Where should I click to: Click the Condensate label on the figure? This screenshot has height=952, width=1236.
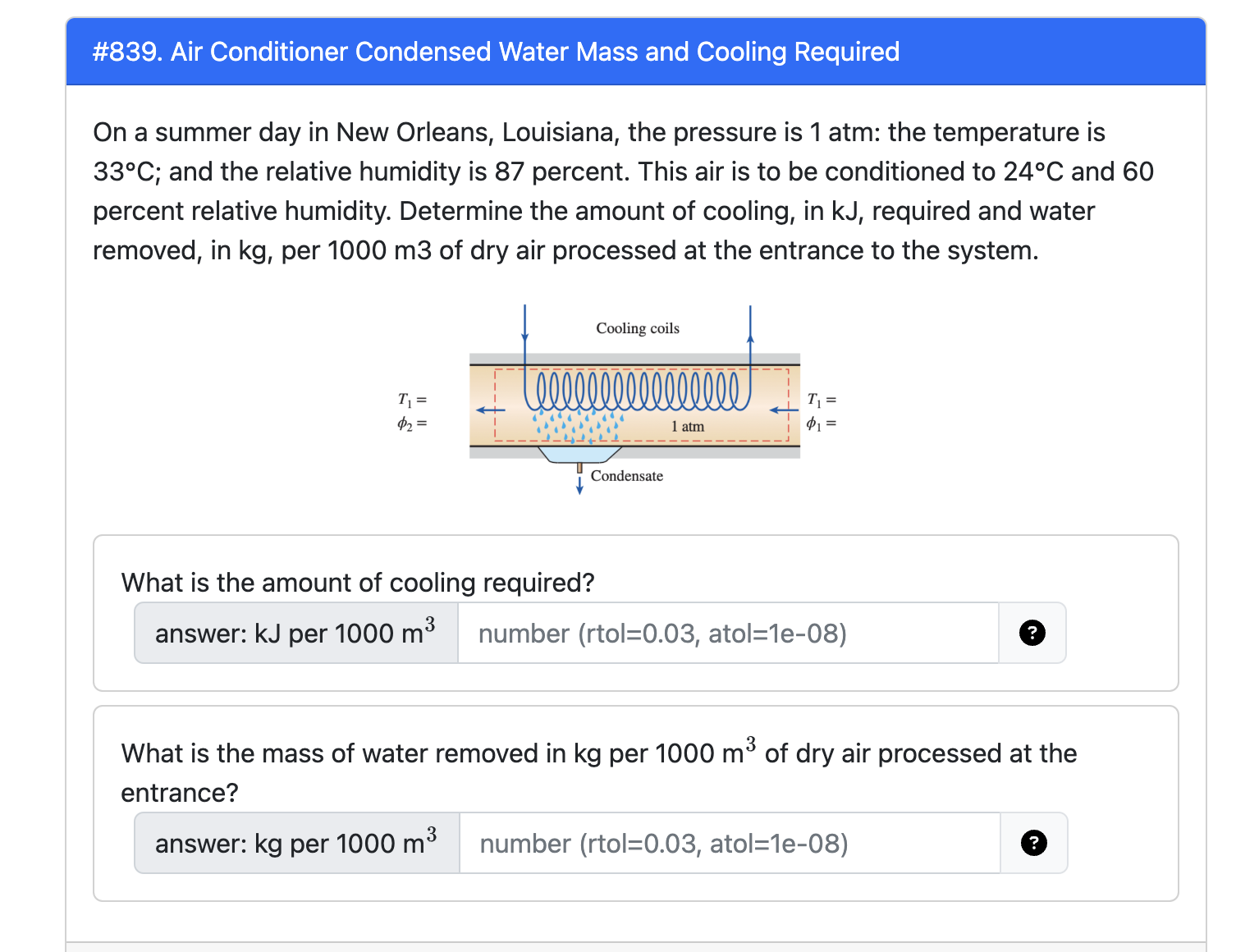[x=628, y=476]
